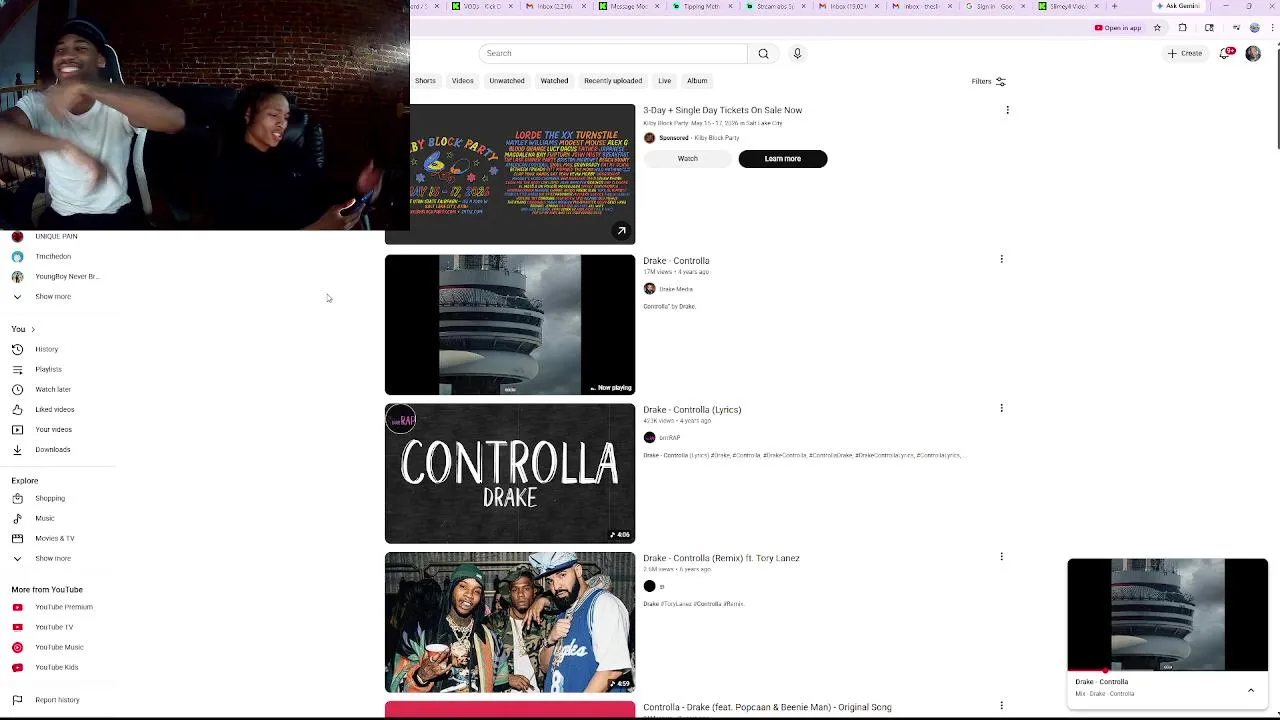
Task: Click the search magnifier button
Action: click(763, 53)
